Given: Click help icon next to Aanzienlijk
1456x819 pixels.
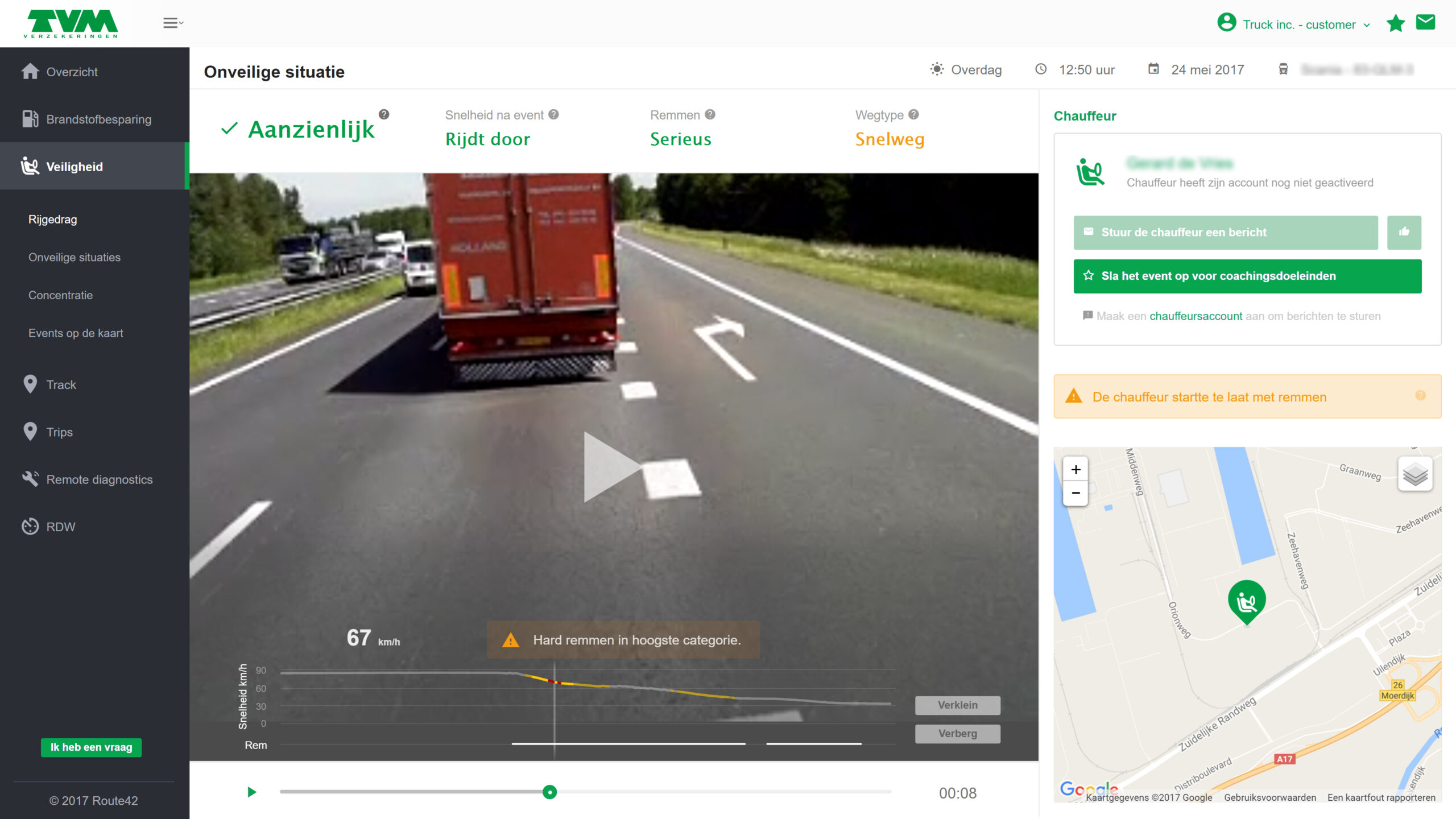Looking at the screenshot, I should tap(384, 114).
